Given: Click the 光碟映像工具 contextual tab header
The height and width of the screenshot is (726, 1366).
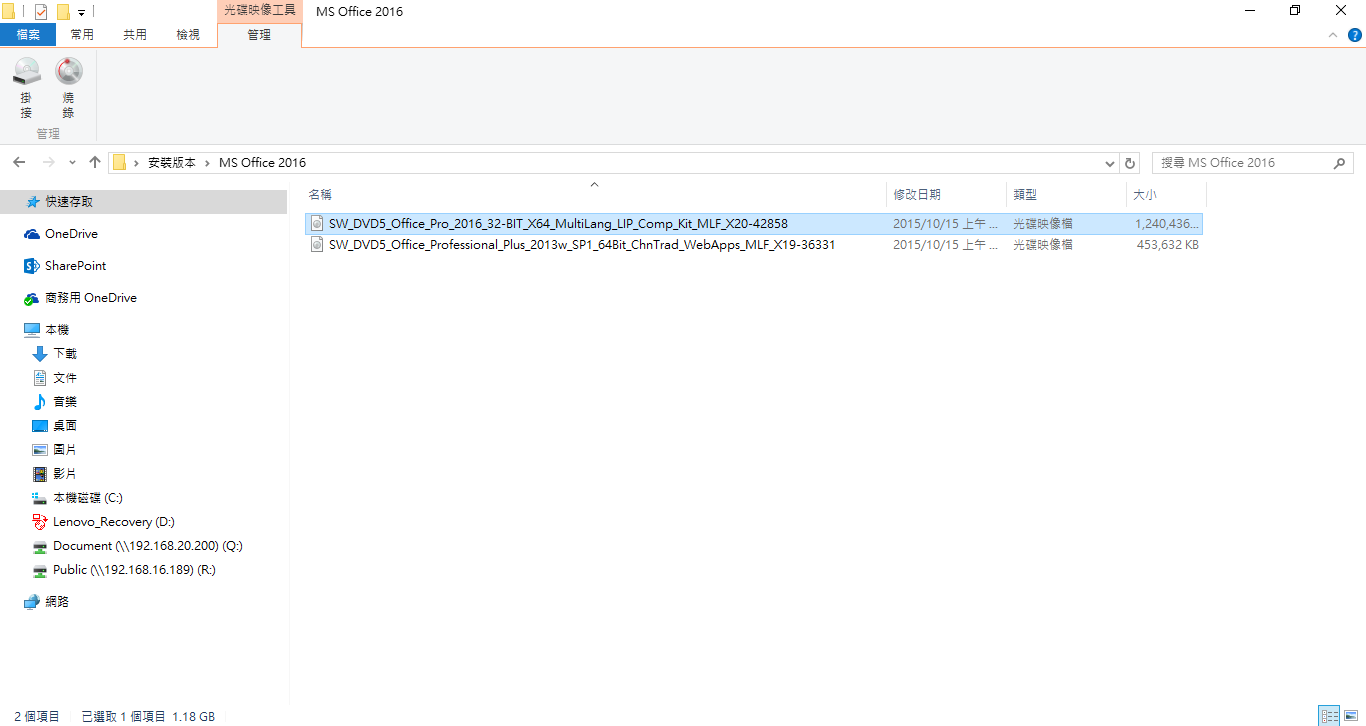Looking at the screenshot, I should [x=259, y=11].
